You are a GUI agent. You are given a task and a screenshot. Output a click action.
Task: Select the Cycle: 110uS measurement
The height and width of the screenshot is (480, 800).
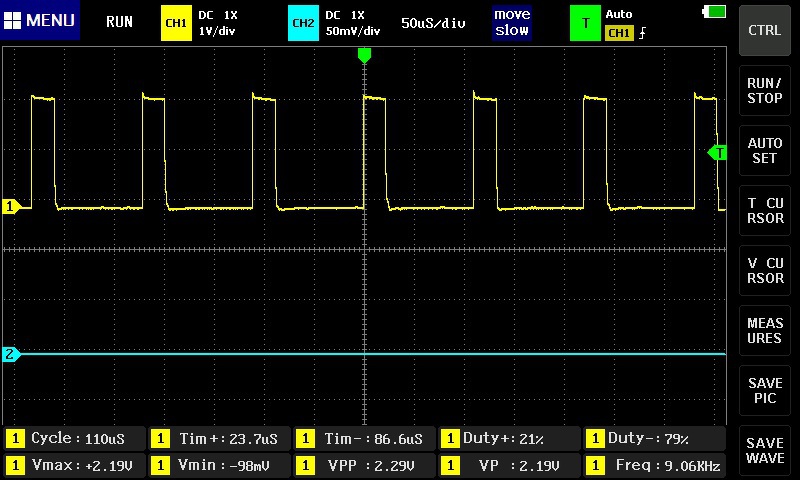(x=74, y=438)
